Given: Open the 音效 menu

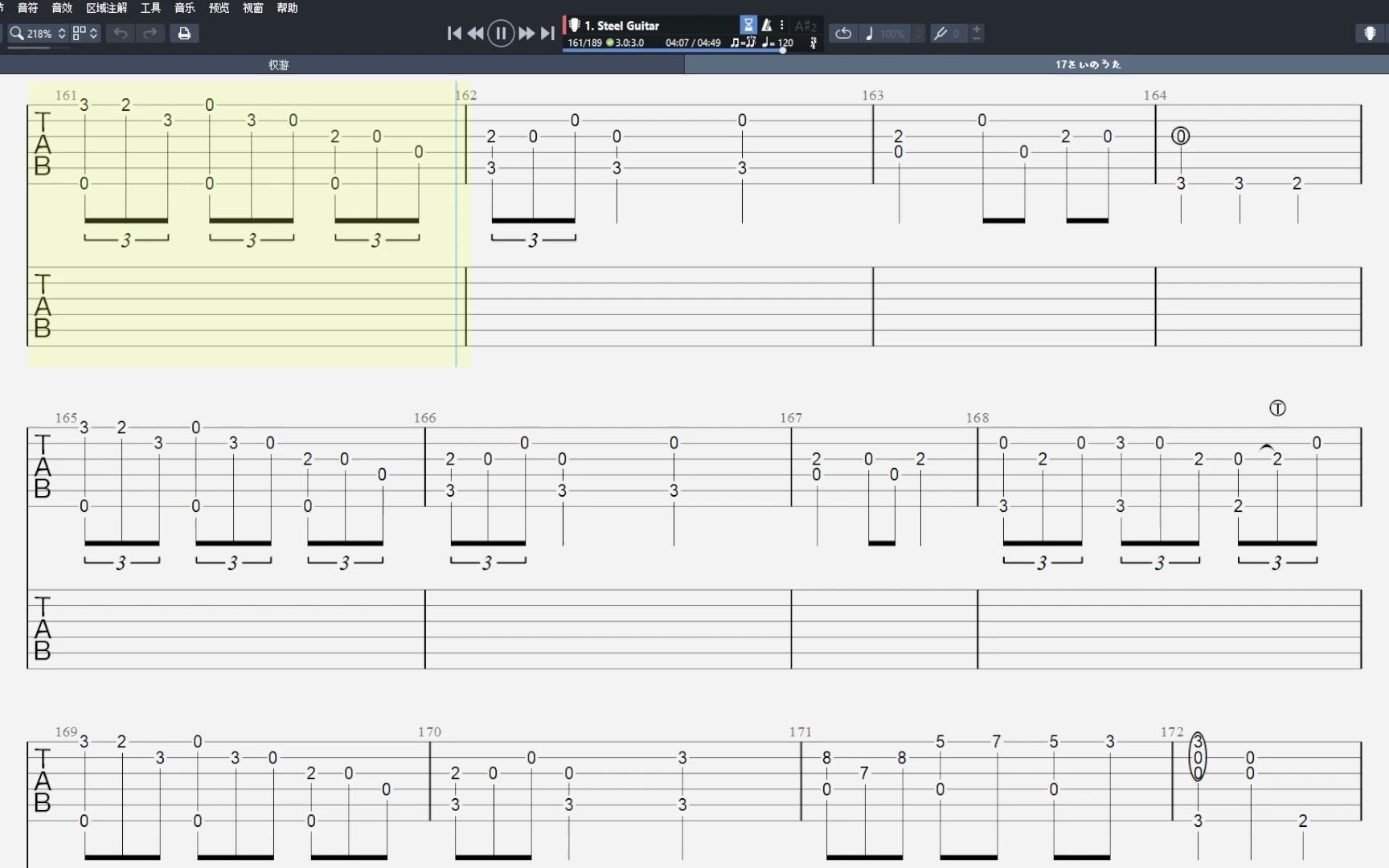Looking at the screenshot, I should (62, 8).
